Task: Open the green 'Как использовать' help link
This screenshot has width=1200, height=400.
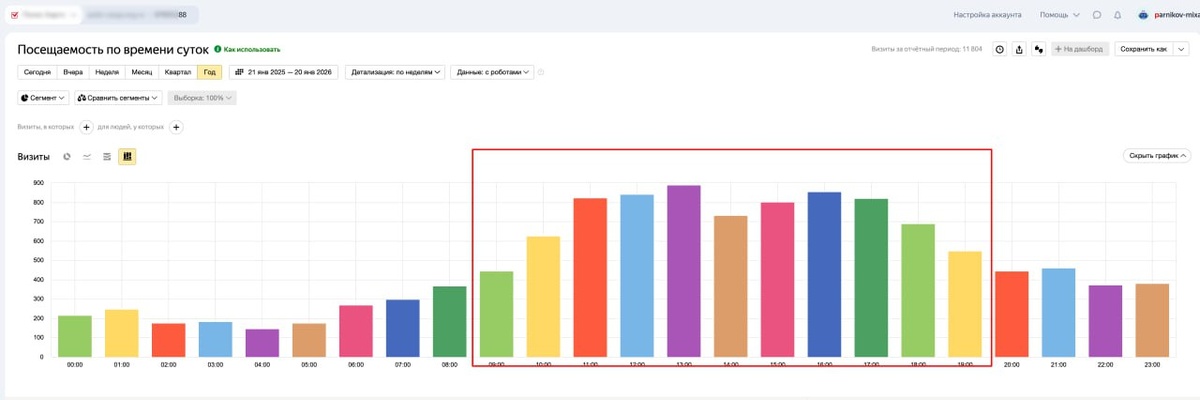Action: click(247, 49)
